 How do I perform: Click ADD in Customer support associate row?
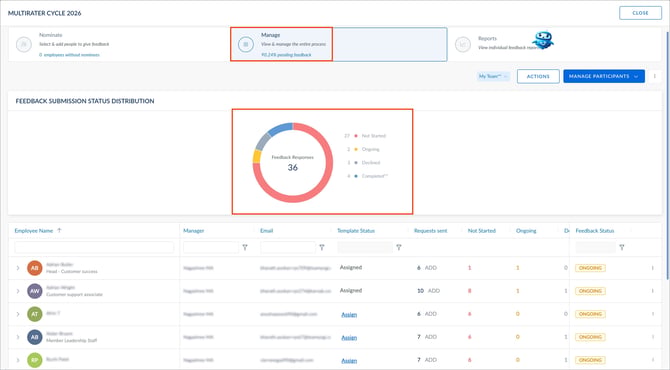pyautogui.click(x=434, y=291)
